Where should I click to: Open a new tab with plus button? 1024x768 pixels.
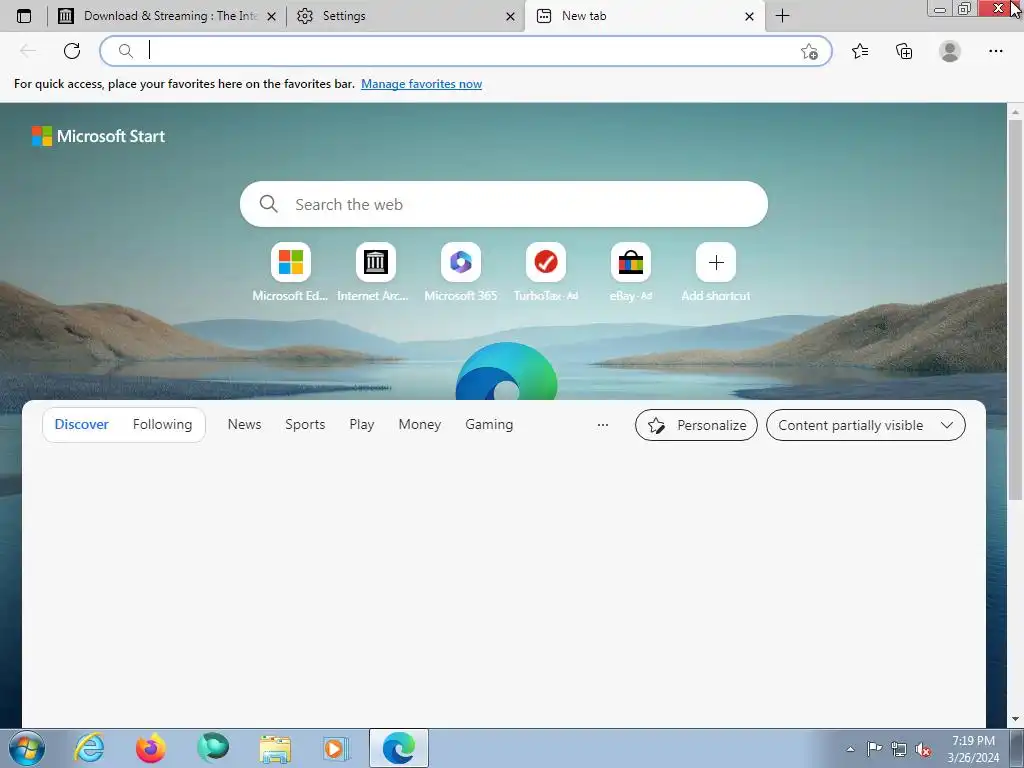pos(782,16)
